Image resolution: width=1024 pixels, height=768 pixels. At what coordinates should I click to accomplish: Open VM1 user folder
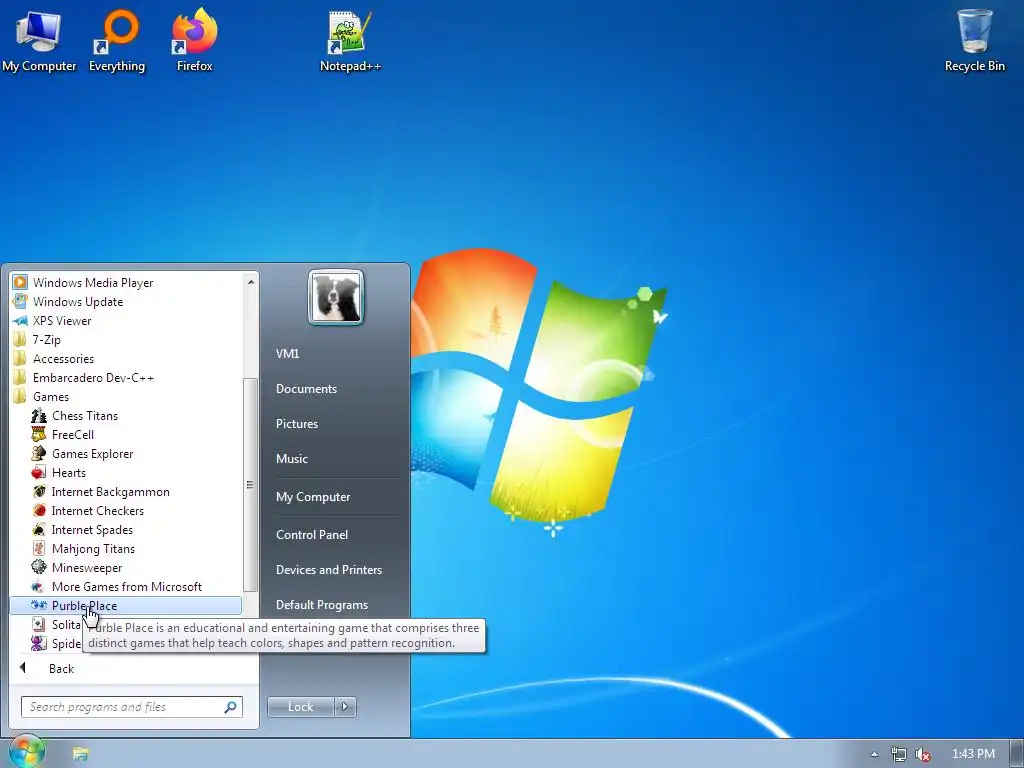click(287, 353)
